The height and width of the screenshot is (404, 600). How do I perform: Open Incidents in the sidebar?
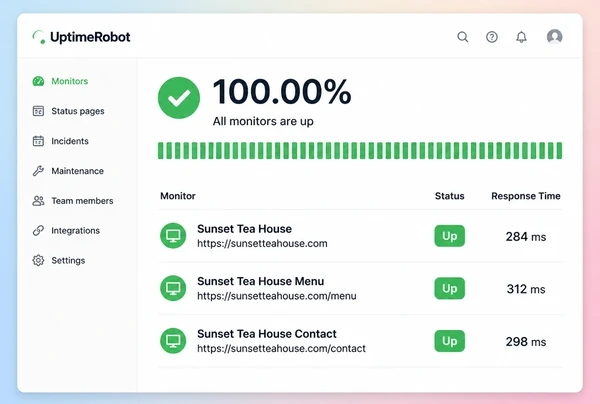coord(70,141)
